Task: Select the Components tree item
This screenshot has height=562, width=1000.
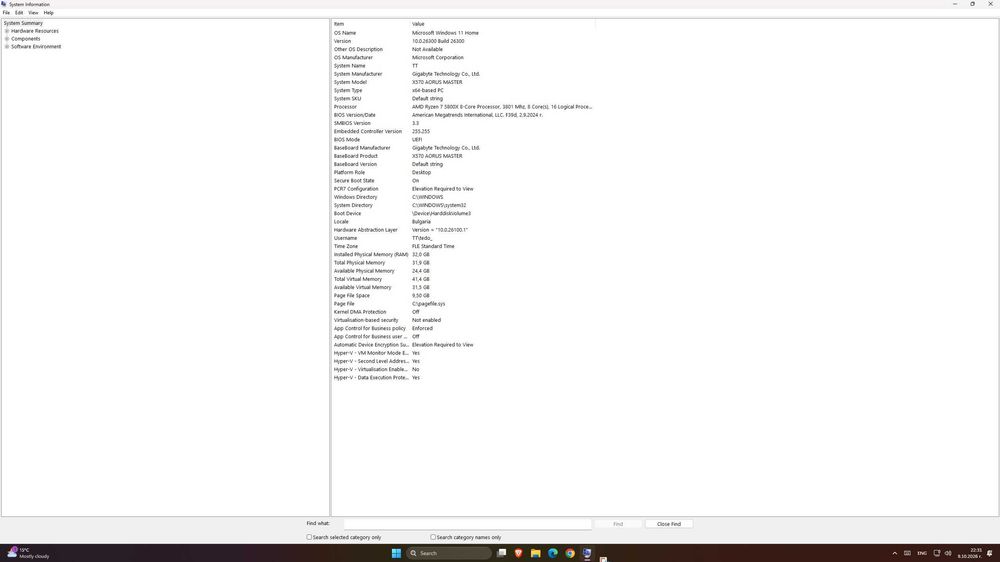Action: tap(26, 39)
